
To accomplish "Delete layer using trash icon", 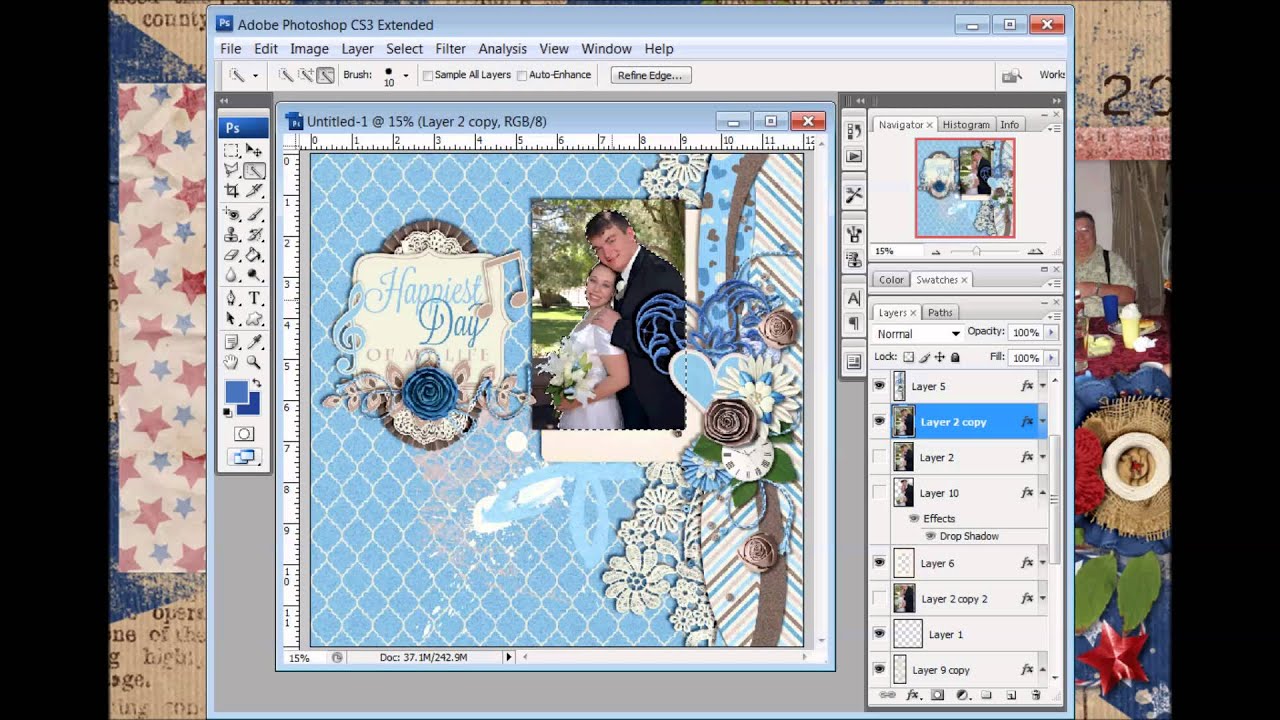I will point(1036,695).
